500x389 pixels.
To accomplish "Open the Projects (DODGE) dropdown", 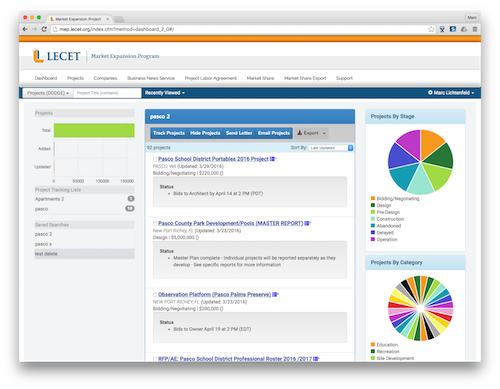I will [x=48, y=93].
